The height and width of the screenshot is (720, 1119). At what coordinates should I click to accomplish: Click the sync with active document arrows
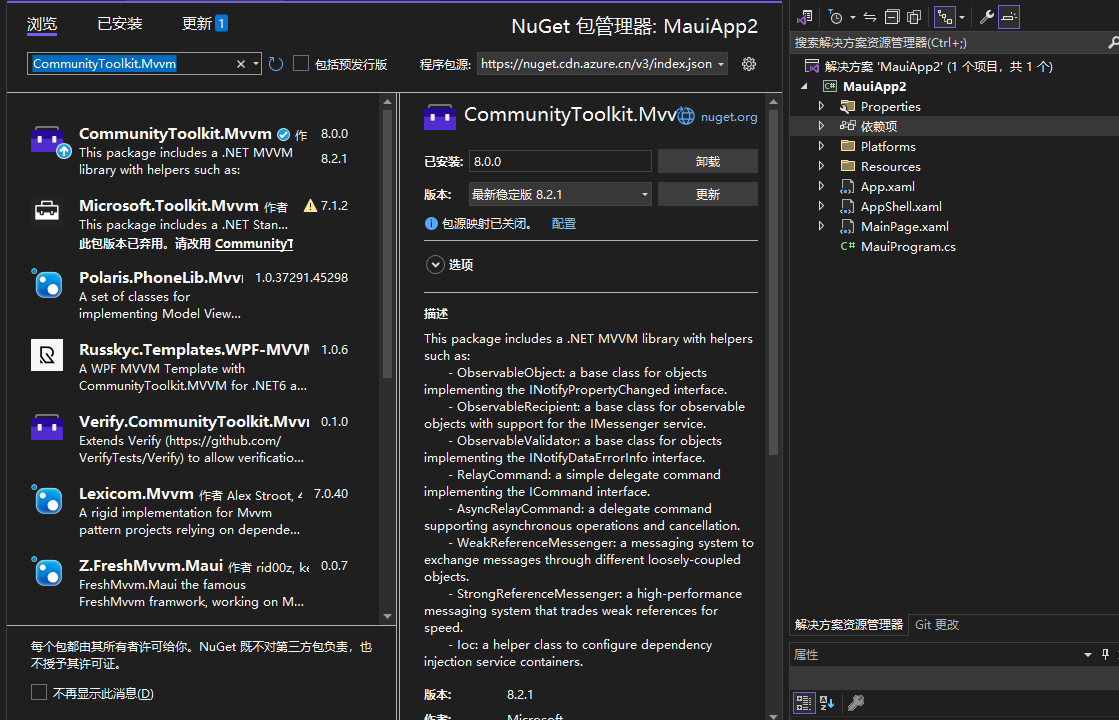pyautogui.click(x=870, y=17)
